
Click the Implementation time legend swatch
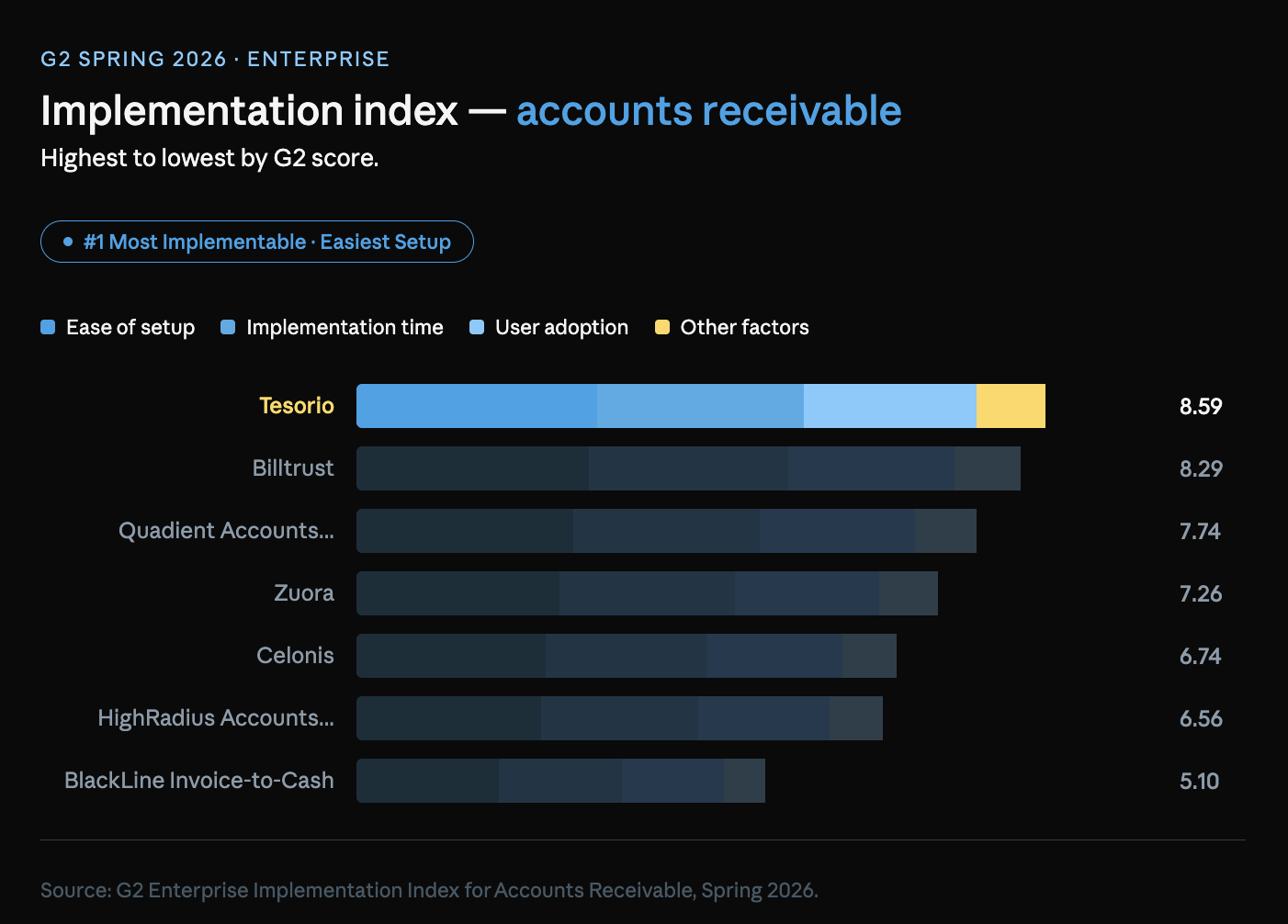[228, 328]
